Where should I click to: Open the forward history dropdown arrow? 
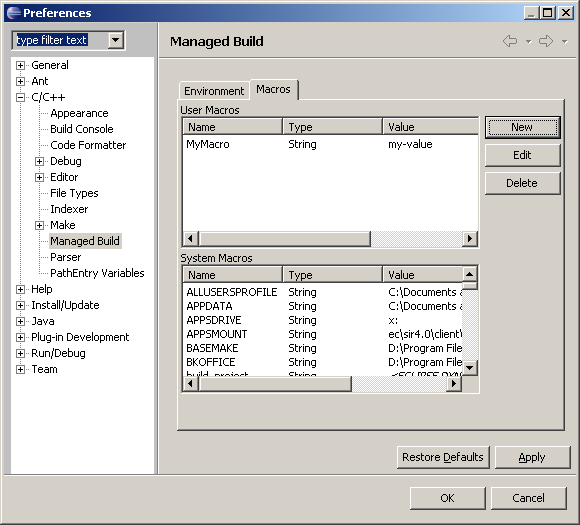pos(564,42)
